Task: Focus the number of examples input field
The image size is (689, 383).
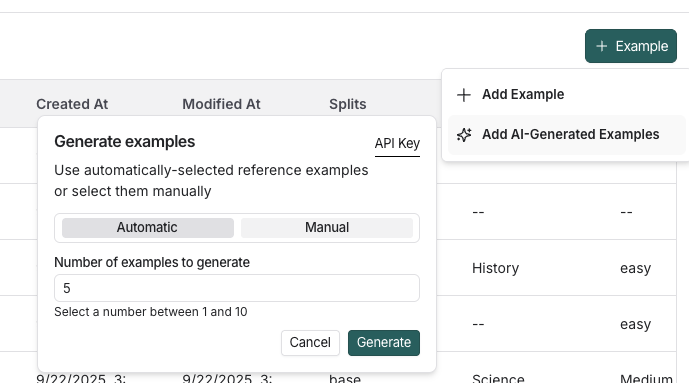Action: 237,288
